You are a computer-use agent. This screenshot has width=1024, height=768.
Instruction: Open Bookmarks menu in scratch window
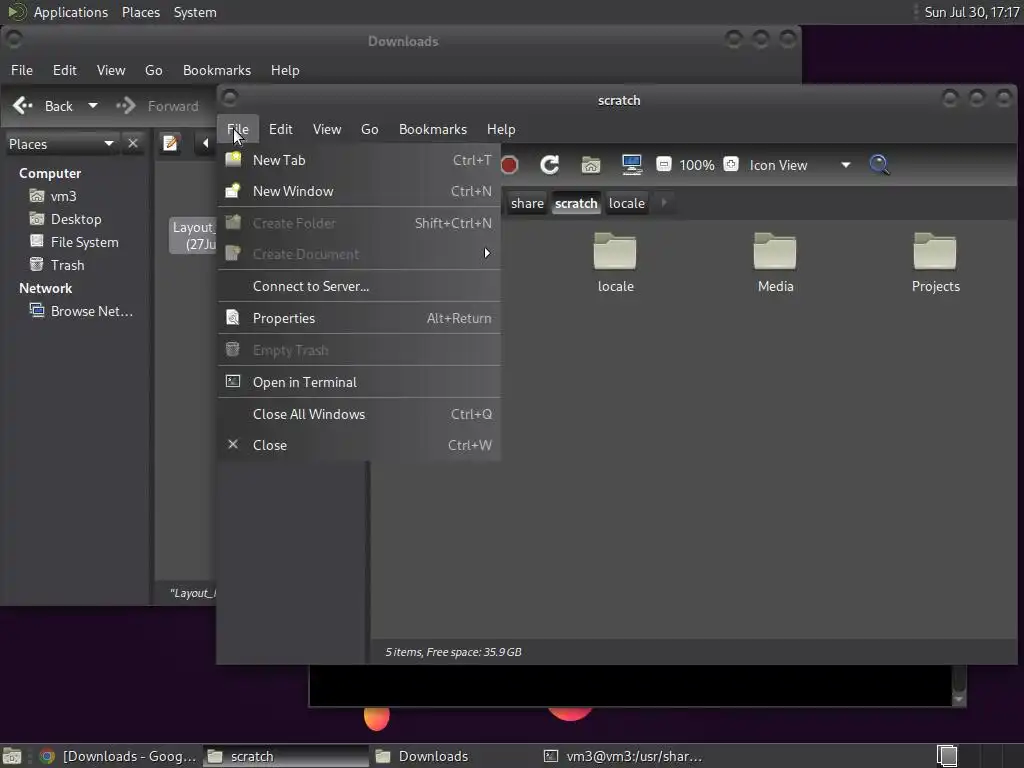tap(433, 129)
